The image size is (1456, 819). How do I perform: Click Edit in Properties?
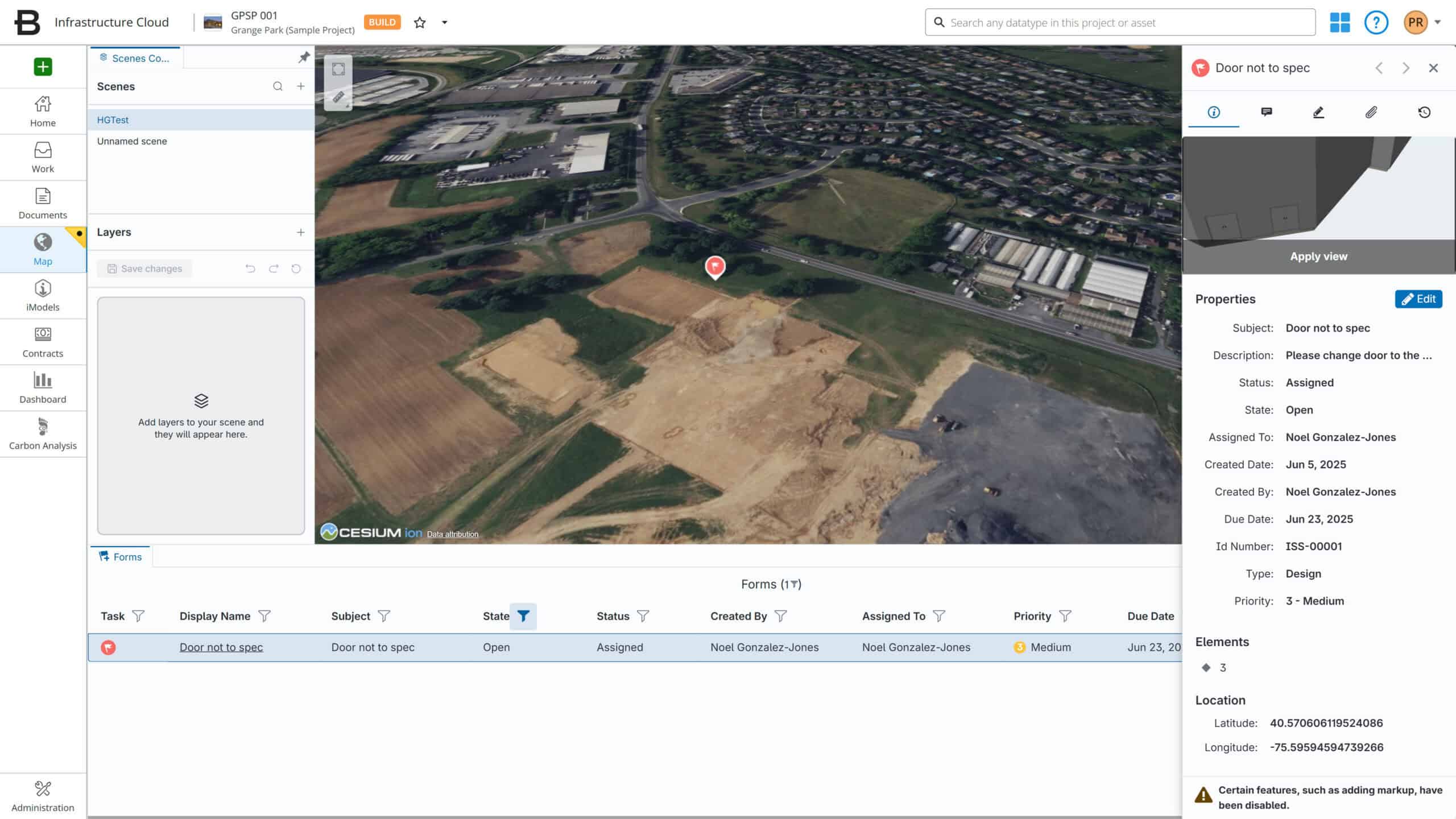pyautogui.click(x=1418, y=299)
